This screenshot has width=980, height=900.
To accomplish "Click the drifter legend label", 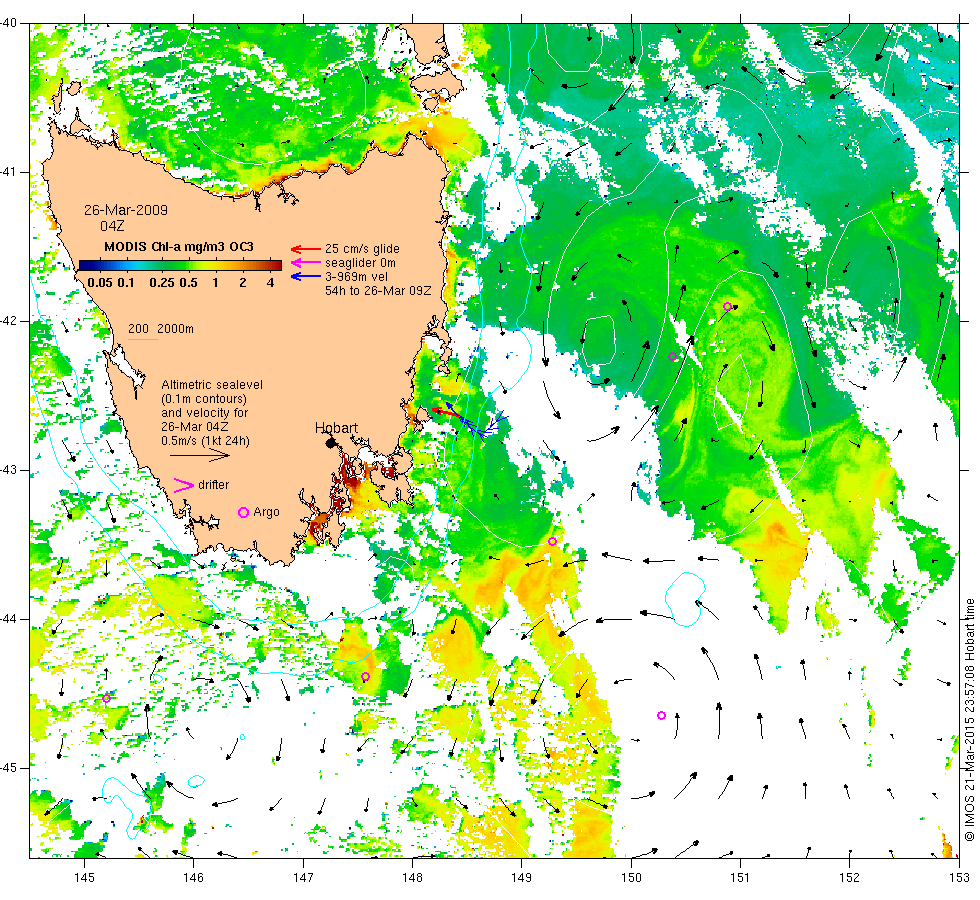I will pos(214,485).
